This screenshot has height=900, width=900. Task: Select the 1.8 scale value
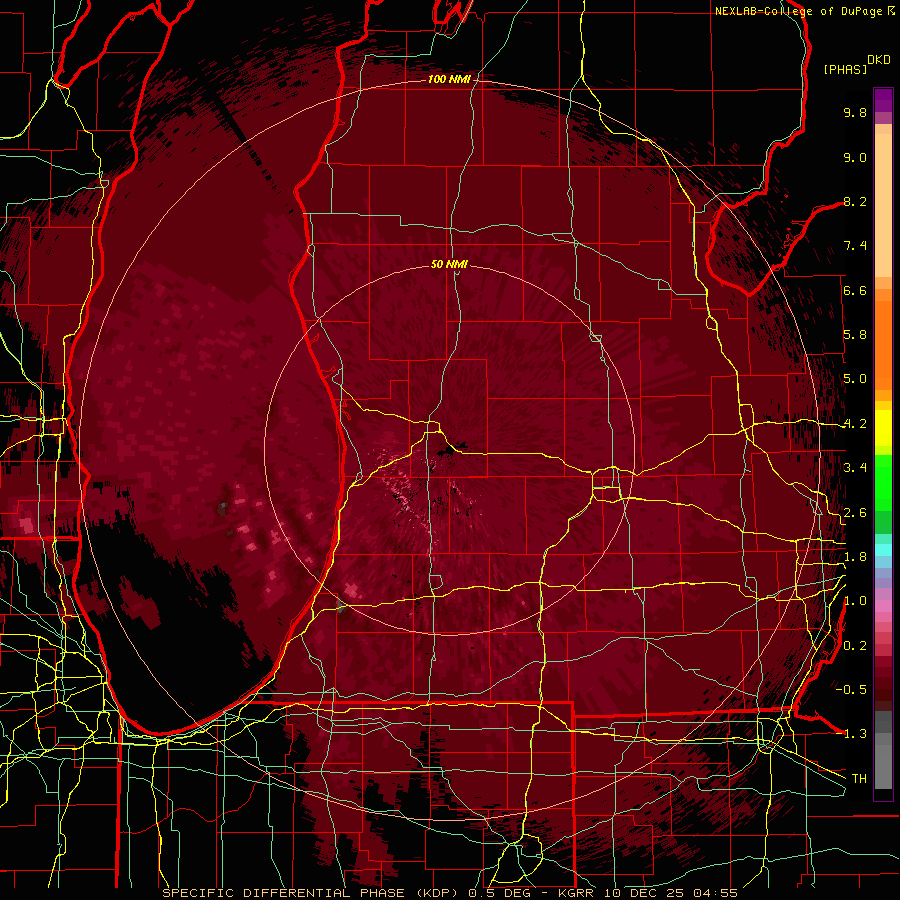point(855,557)
